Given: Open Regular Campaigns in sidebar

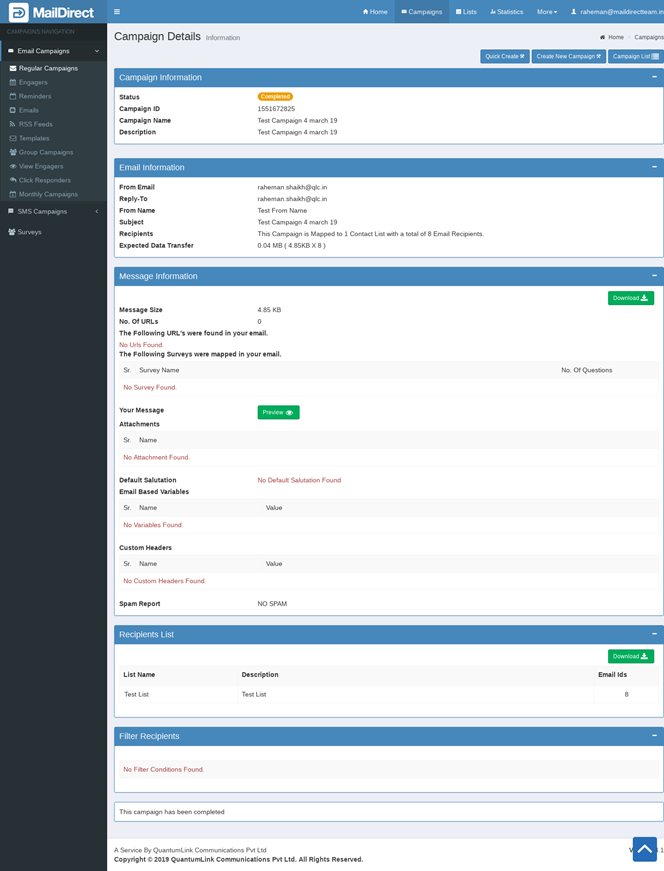Looking at the screenshot, I should click(x=47, y=68).
